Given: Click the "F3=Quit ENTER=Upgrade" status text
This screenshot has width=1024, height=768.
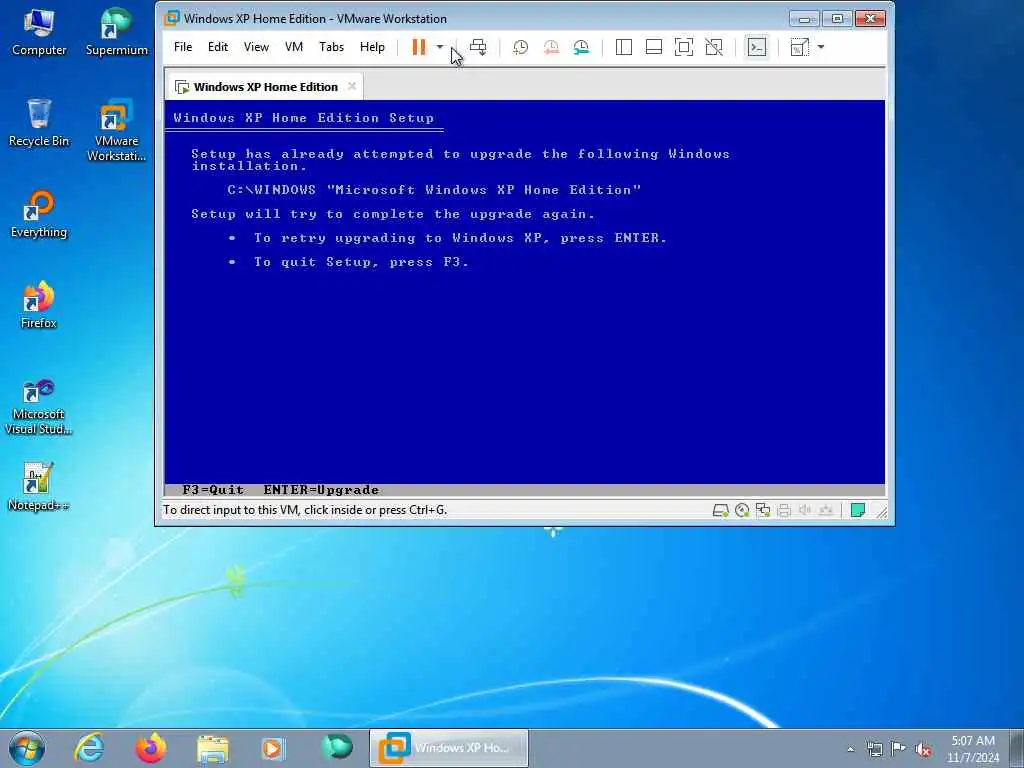Looking at the screenshot, I should click(281, 490).
